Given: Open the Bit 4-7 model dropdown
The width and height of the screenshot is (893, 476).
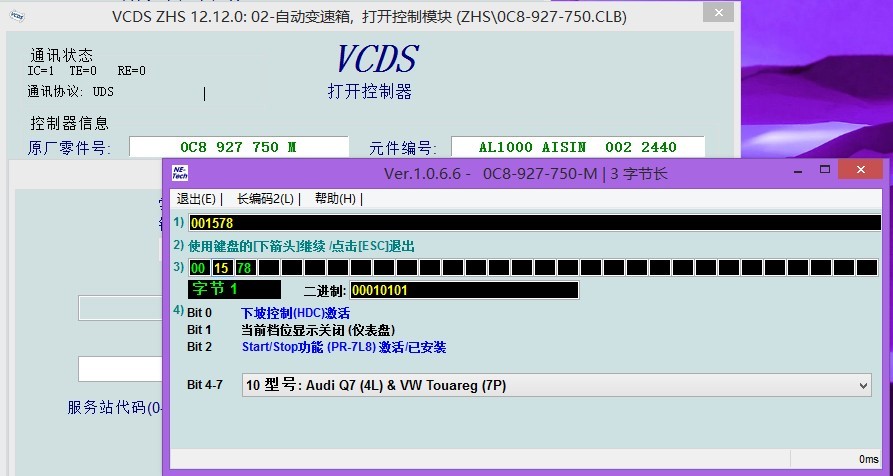Looking at the screenshot, I should coord(556,385).
